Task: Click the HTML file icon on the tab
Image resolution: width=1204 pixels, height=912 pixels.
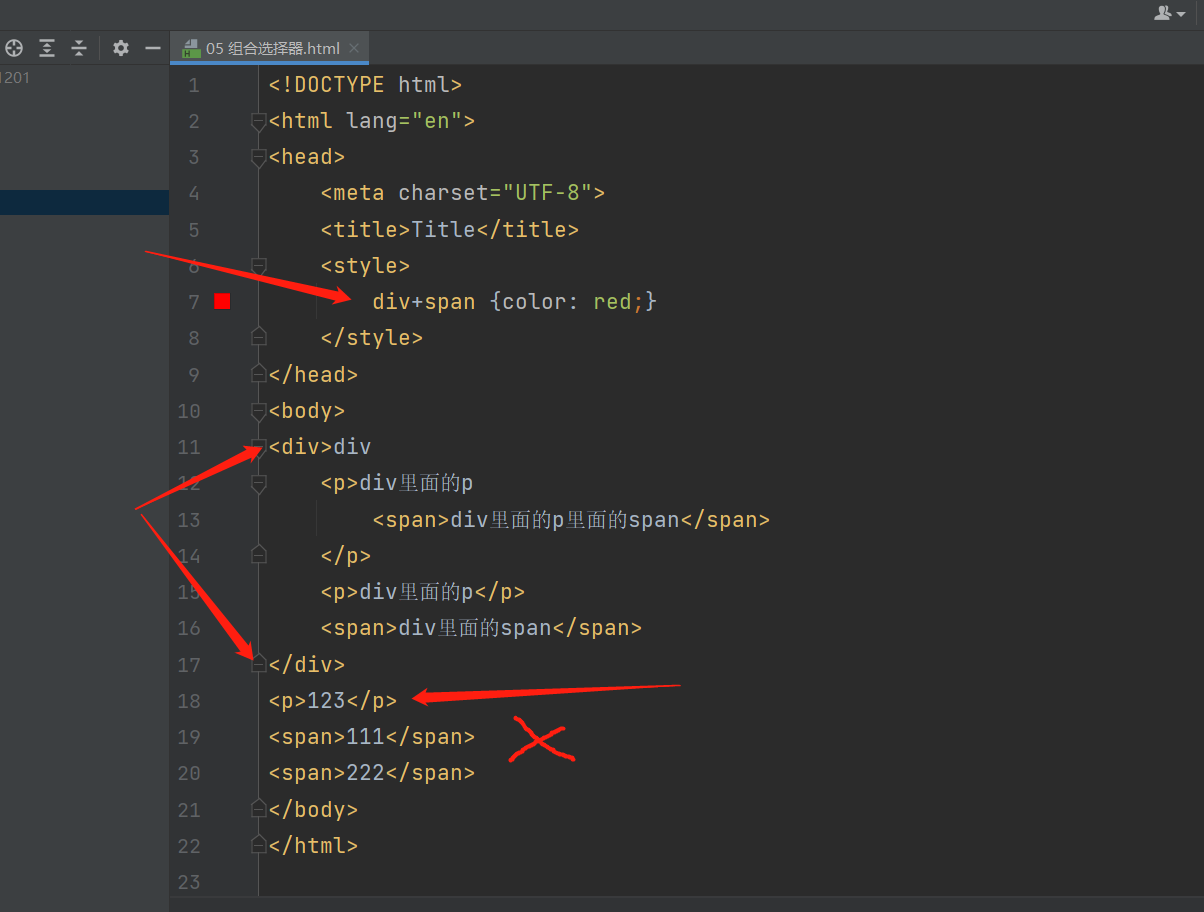Action: (x=191, y=48)
